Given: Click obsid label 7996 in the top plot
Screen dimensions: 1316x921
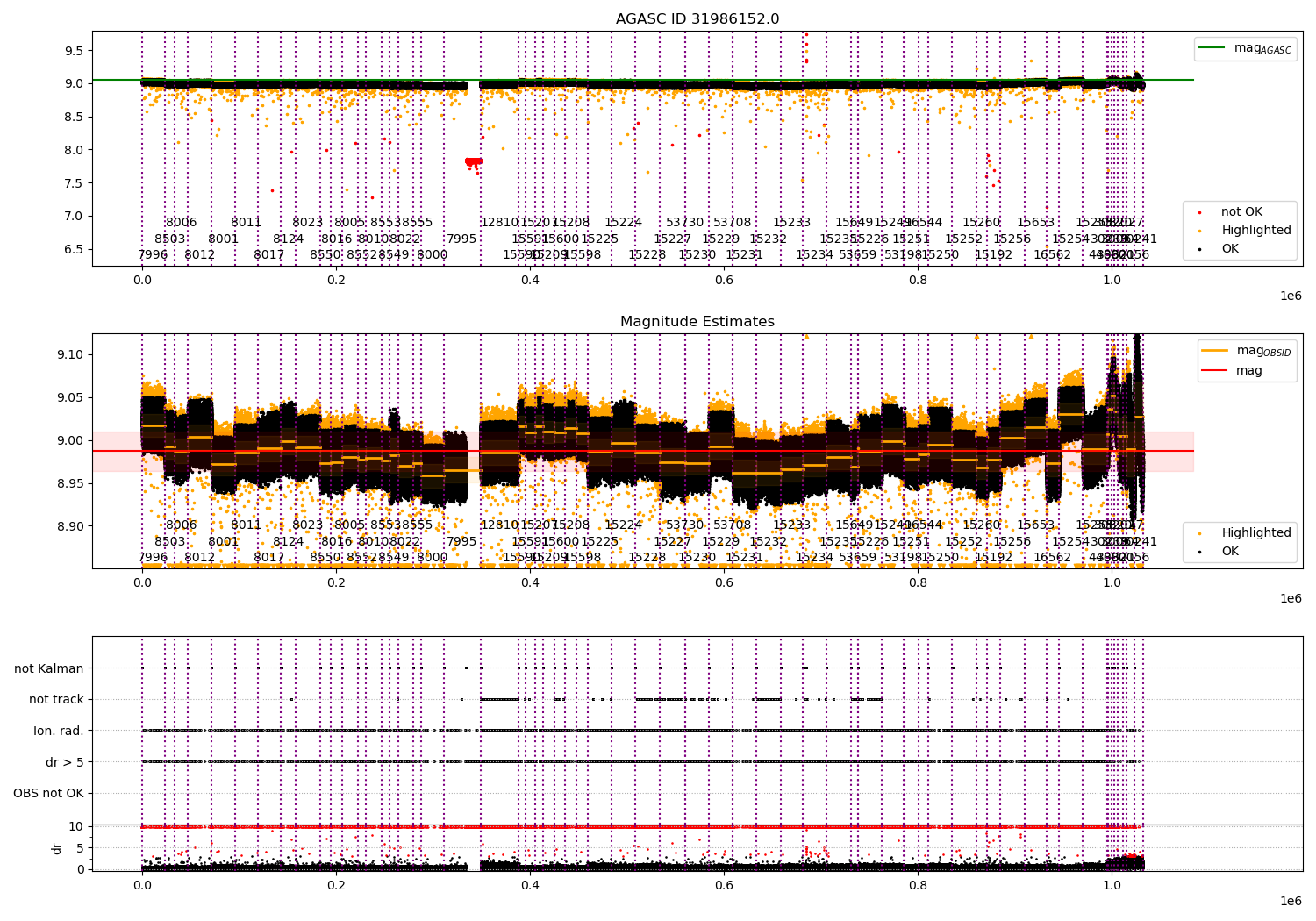Looking at the screenshot, I should tap(153, 255).
